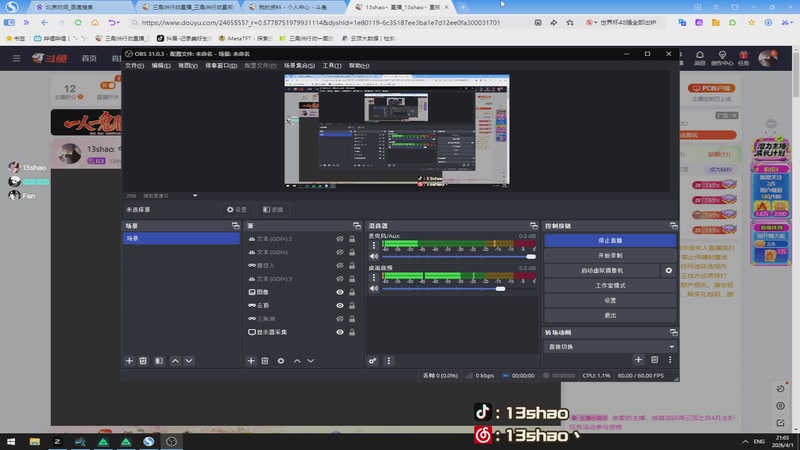Open 桌面音频 channel three-dot options

(373, 277)
